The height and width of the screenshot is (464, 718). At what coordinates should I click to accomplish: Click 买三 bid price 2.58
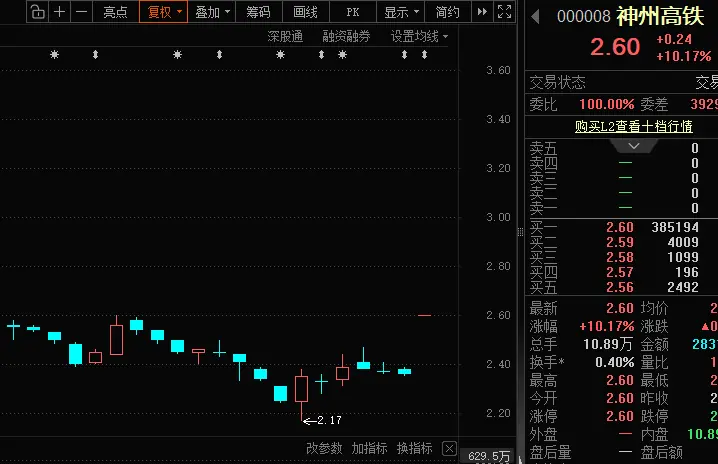pos(620,257)
